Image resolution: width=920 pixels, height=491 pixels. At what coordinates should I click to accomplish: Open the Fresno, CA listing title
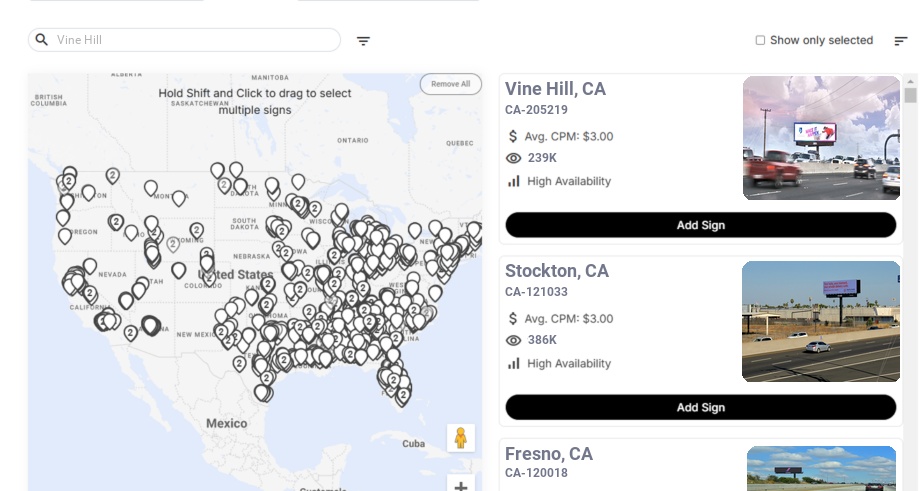(549, 454)
